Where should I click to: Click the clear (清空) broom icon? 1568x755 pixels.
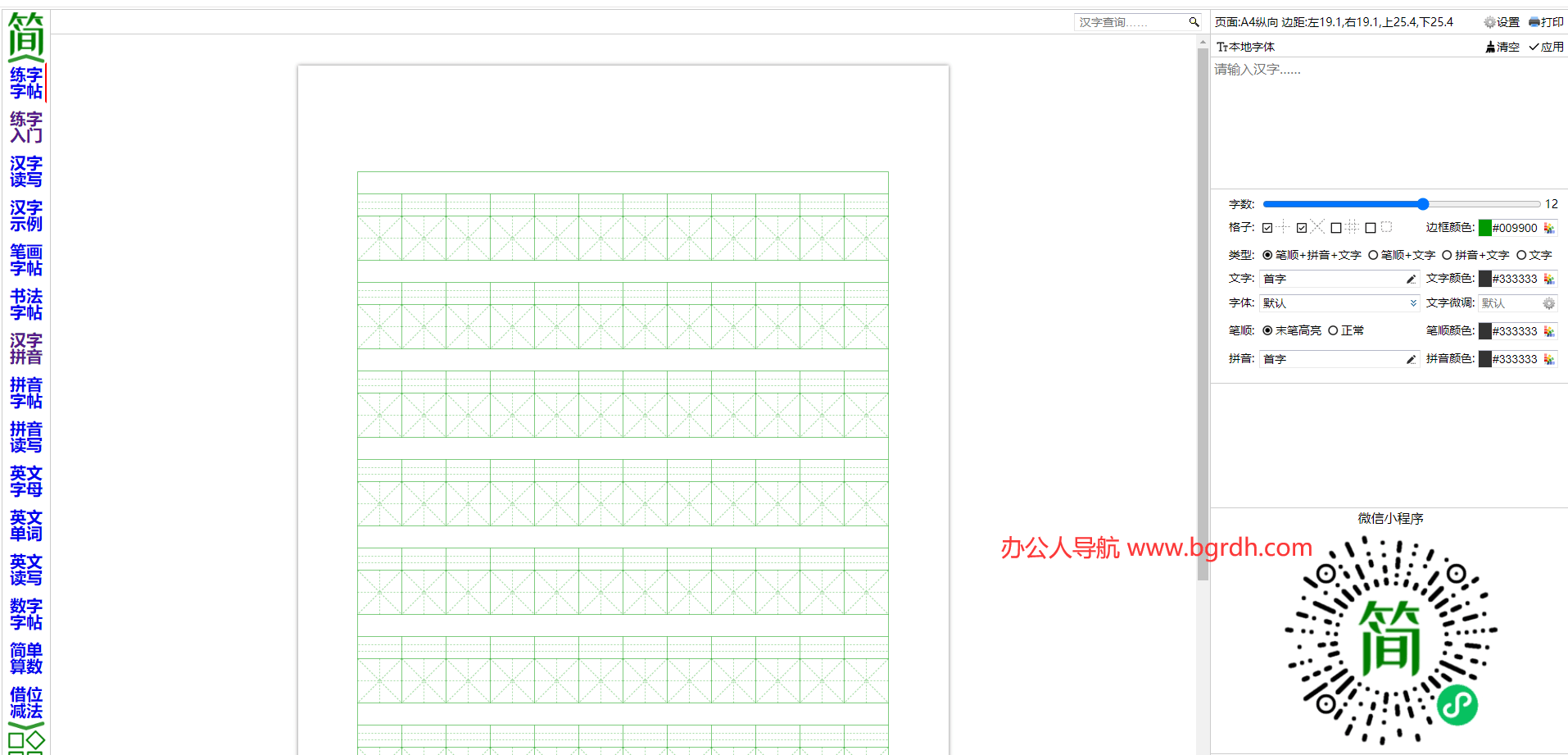click(1490, 47)
